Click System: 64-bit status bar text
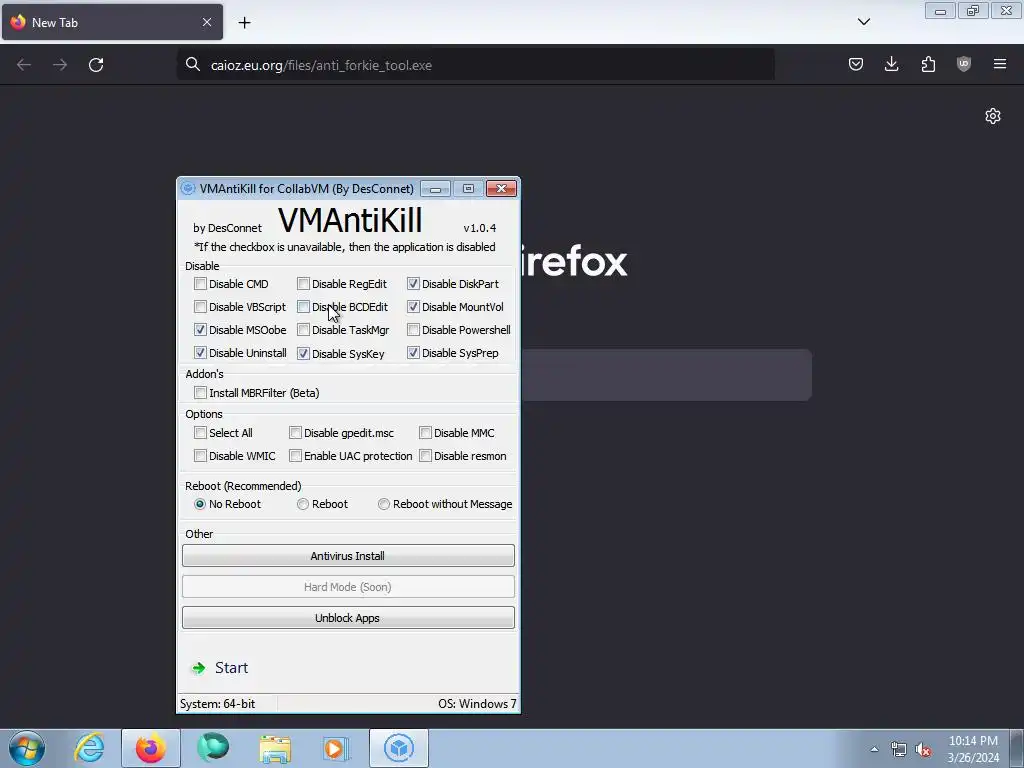 coord(217,703)
